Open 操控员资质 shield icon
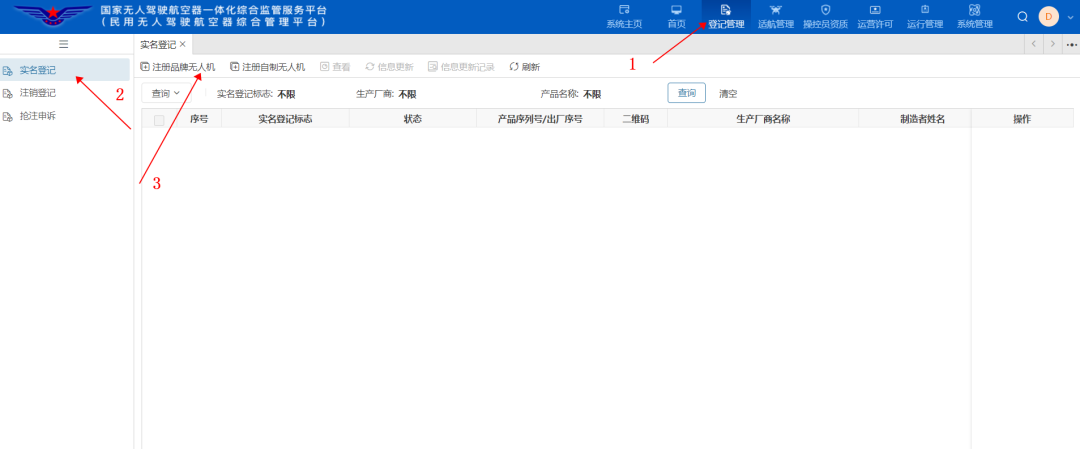Viewport: 1080px width, 449px height. tap(825, 10)
